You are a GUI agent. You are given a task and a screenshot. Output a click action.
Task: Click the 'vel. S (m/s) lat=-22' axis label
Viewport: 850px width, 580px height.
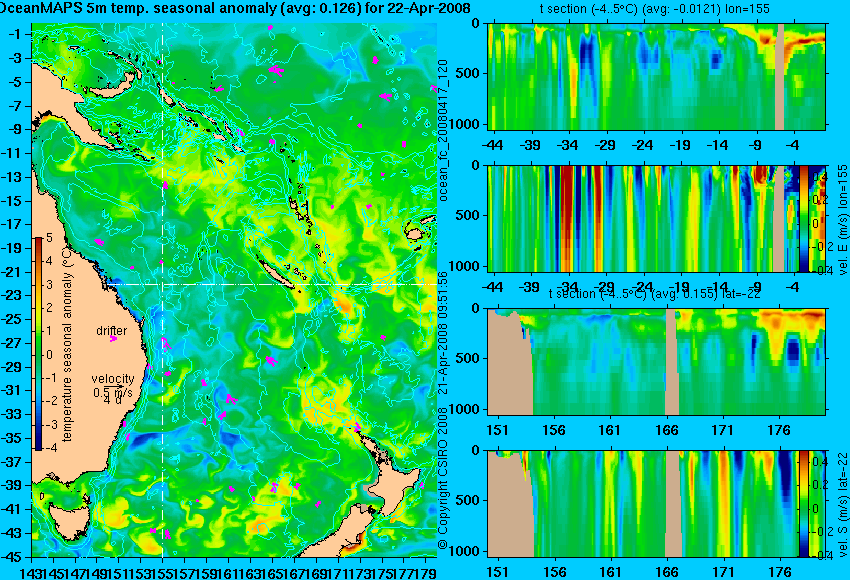[843, 505]
